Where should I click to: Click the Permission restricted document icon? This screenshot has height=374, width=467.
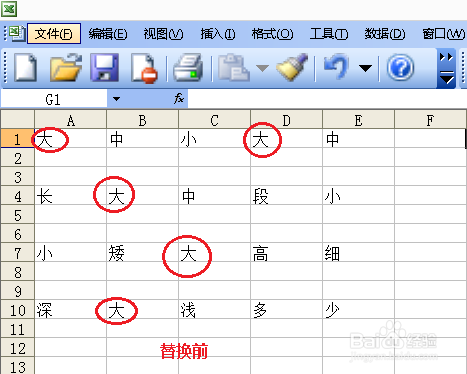click(143, 68)
